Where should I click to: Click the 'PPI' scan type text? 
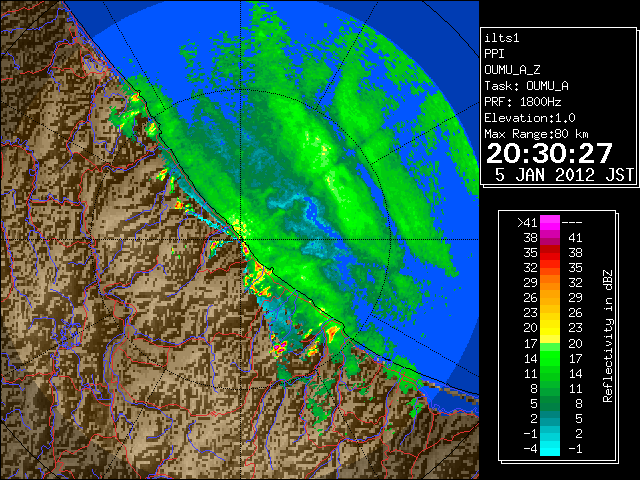pyautogui.click(x=494, y=54)
